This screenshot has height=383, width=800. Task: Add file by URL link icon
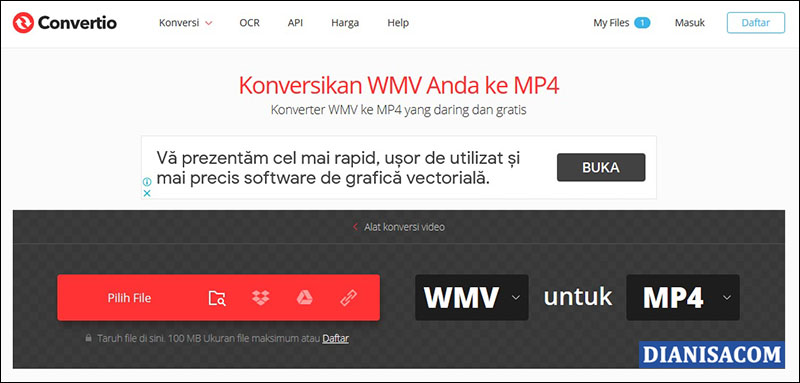348,298
